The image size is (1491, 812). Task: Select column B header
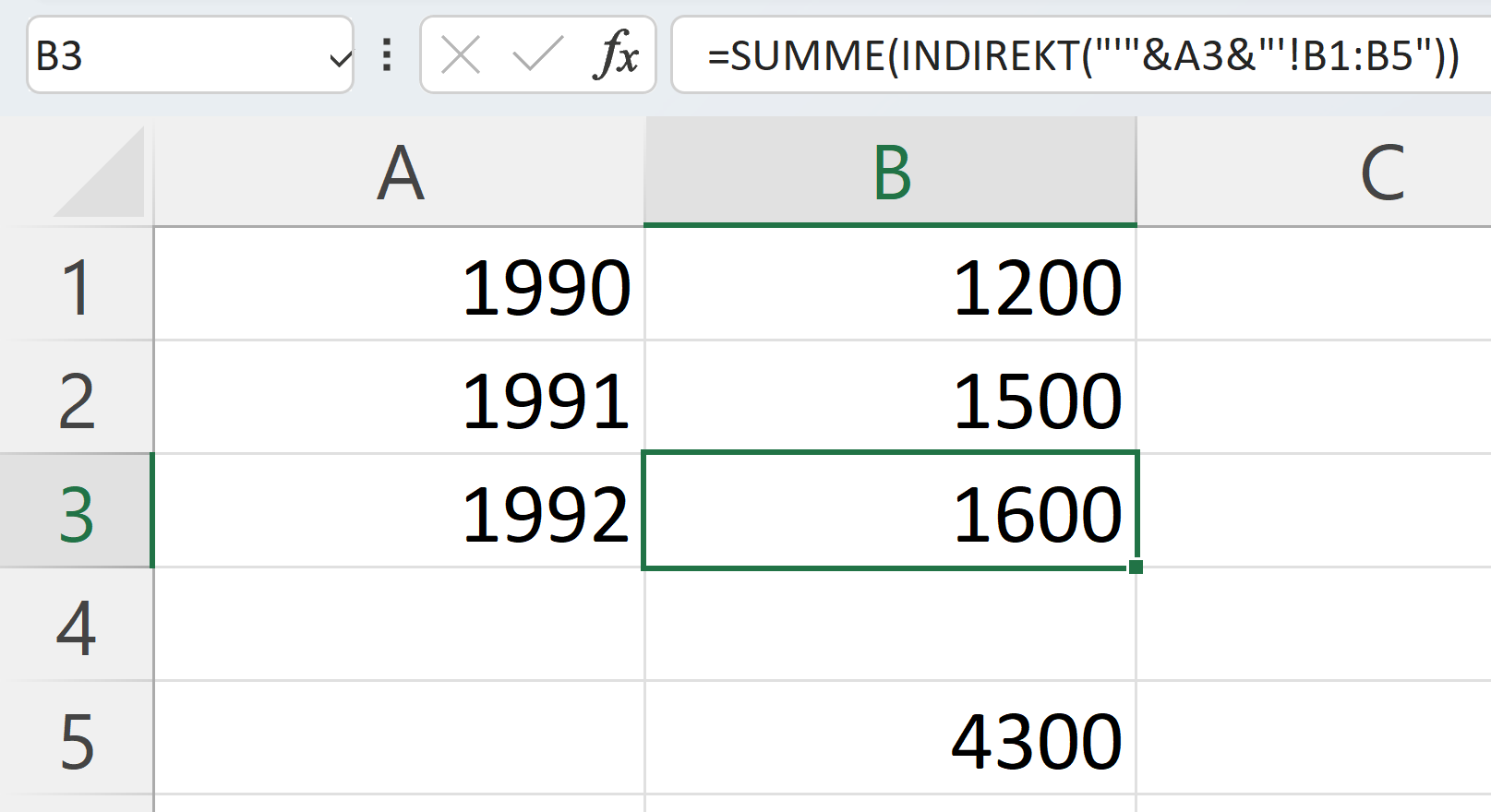pyautogui.click(x=890, y=173)
